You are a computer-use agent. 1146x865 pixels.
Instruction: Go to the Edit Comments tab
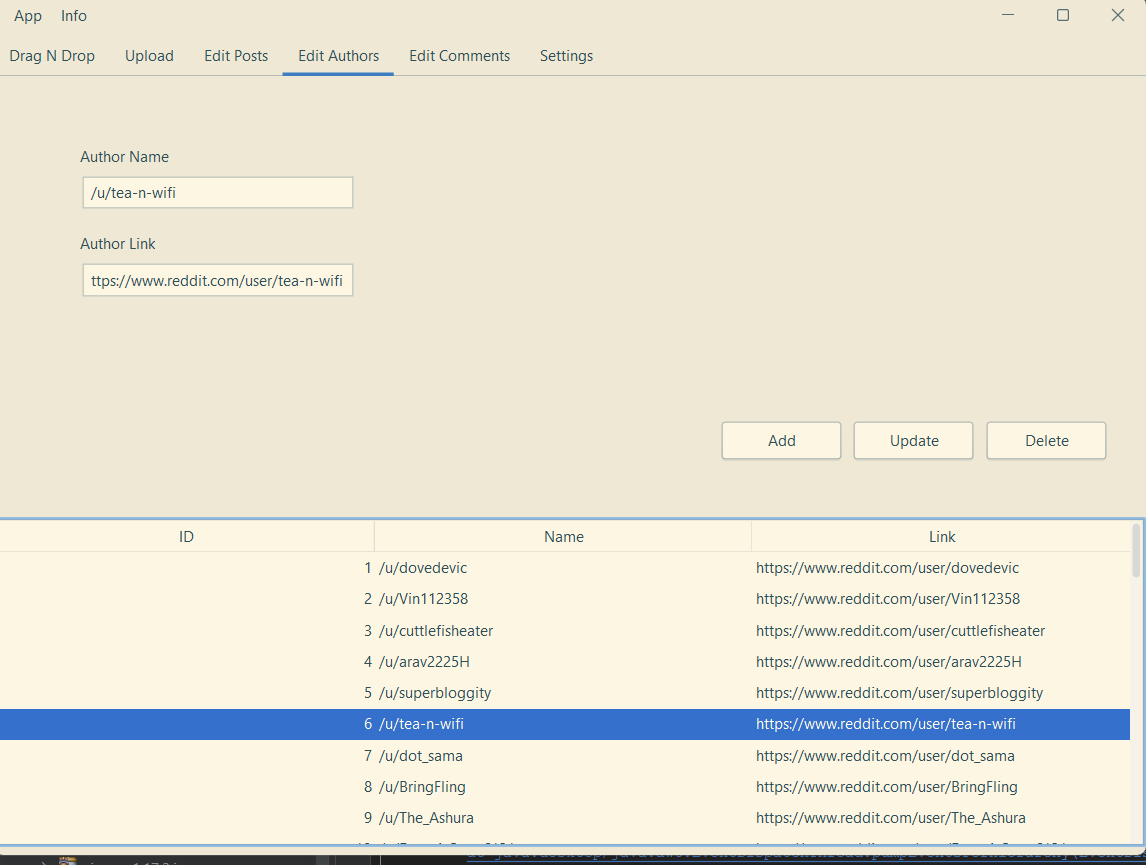(x=460, y=56)
